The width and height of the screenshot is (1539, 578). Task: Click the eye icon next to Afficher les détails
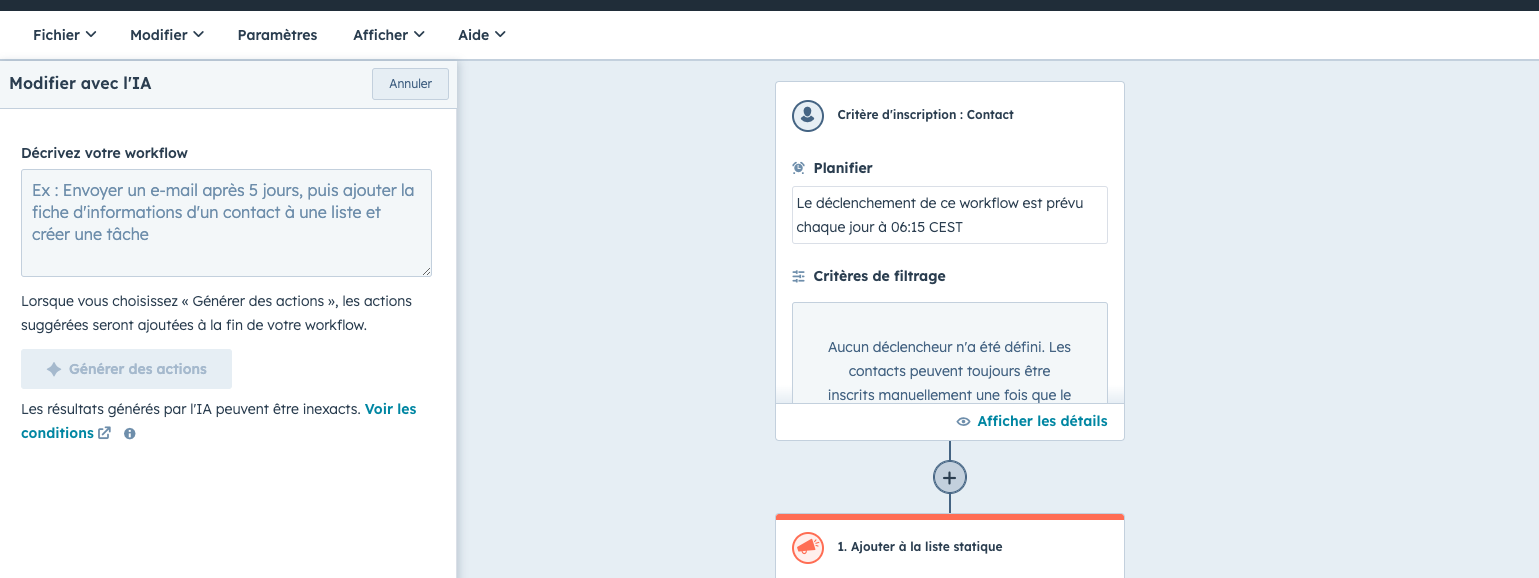(964, 422)
